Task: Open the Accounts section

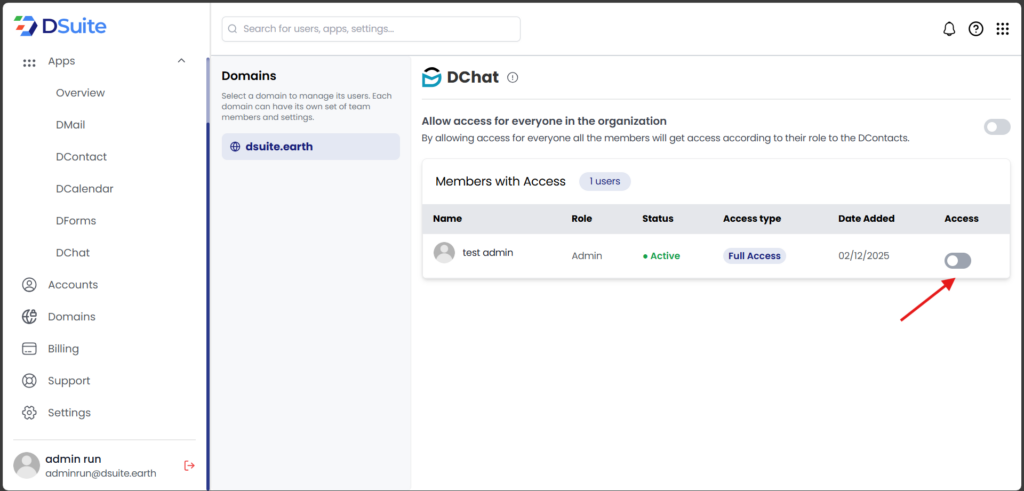Action: (72, 285)
